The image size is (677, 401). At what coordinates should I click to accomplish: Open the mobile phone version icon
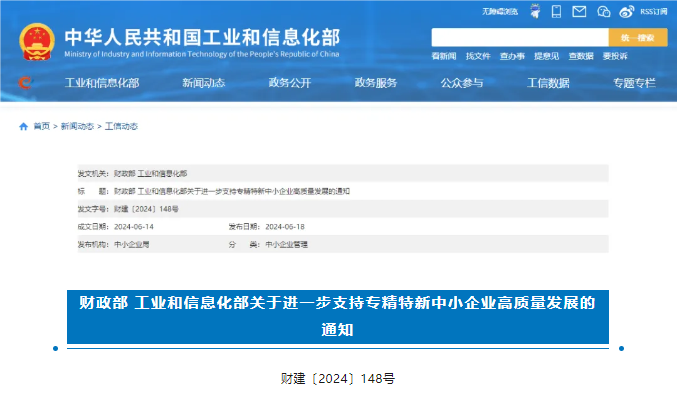(557, 12)
